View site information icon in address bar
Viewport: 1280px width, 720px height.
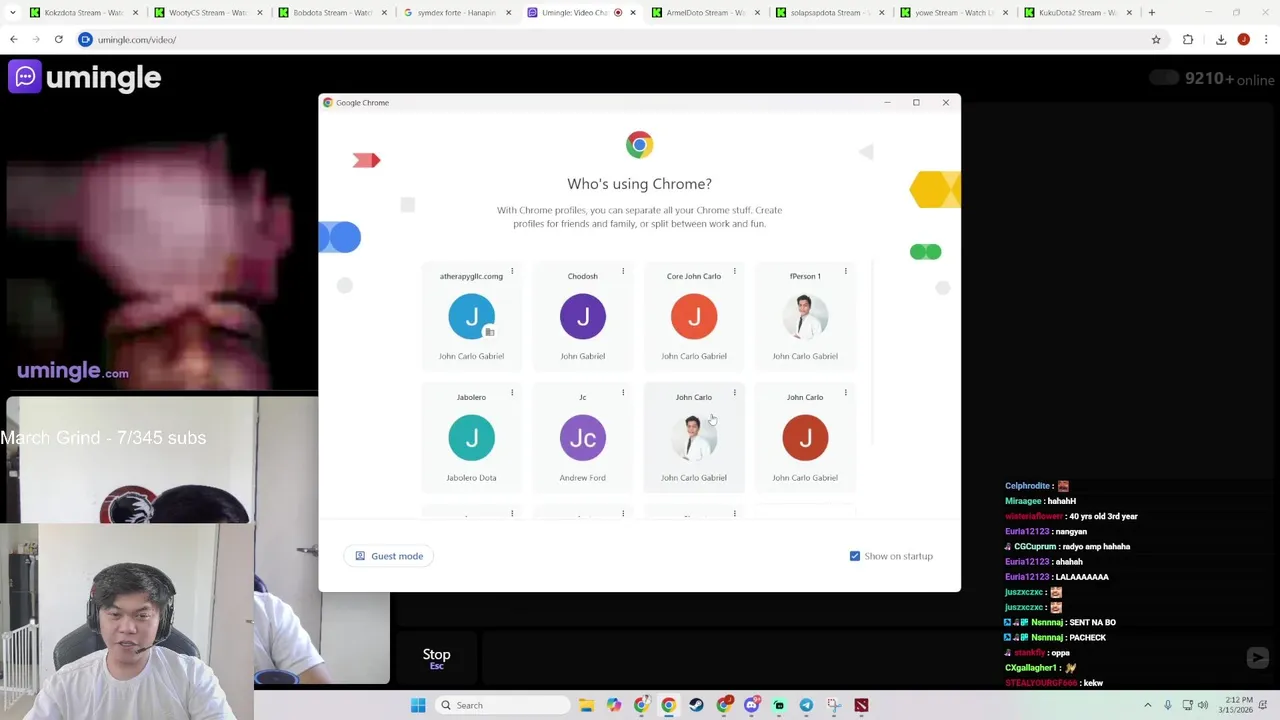tap(86, 40)
